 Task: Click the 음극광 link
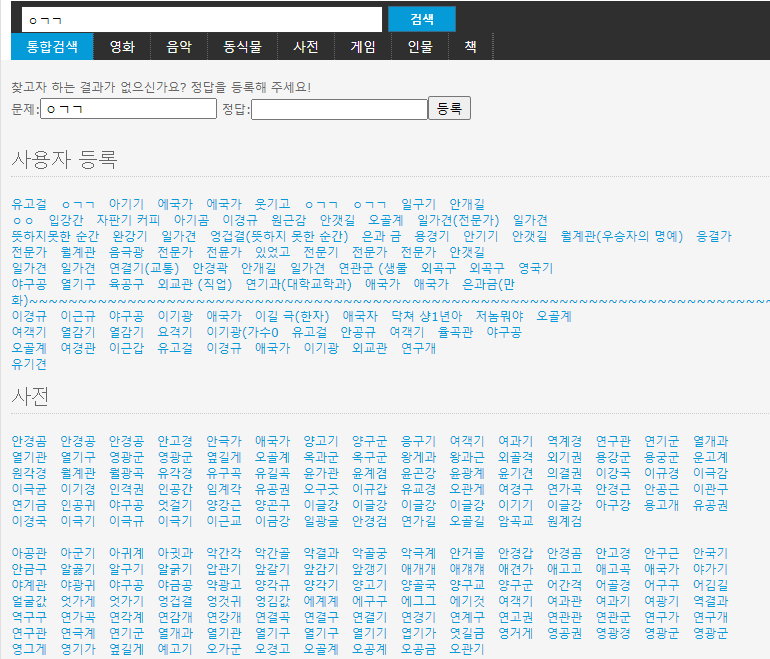[x=127, y=252]
